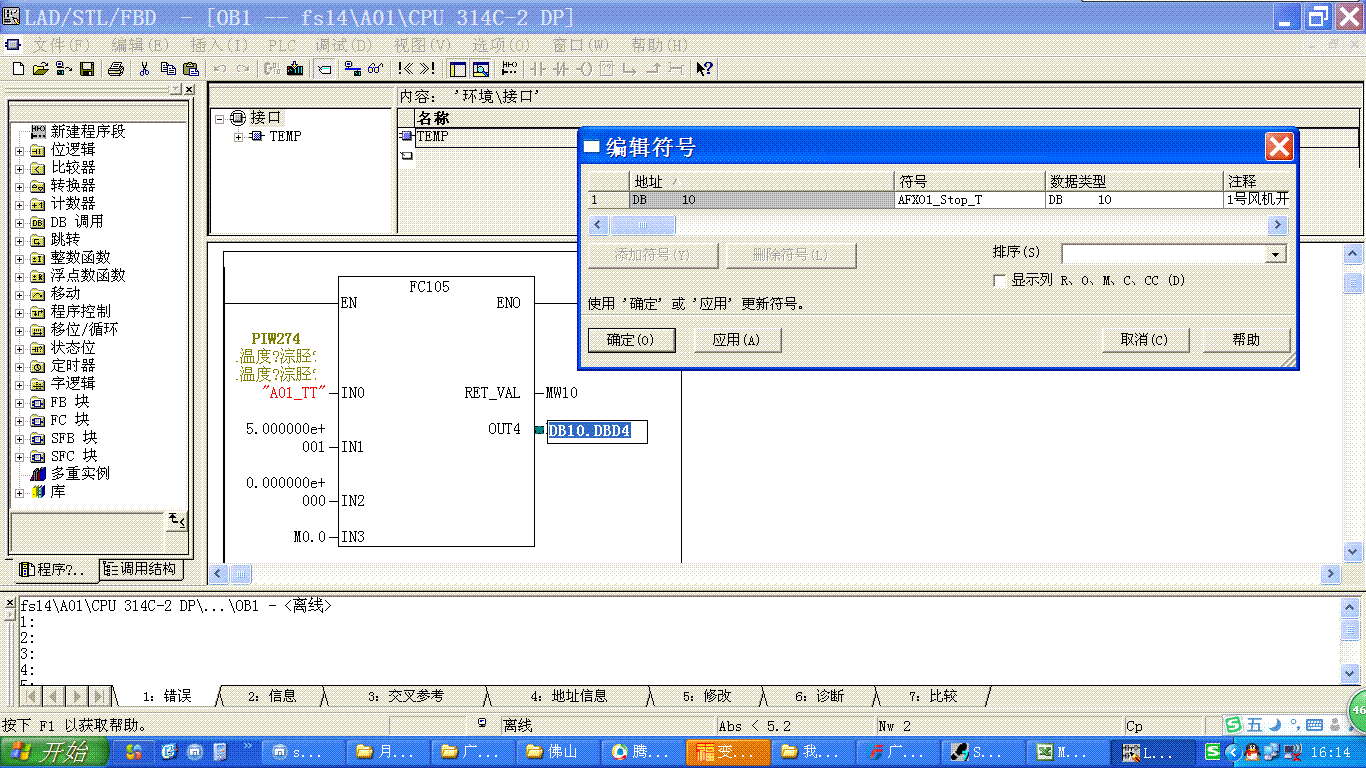The width and height of the screenshot is (1366, 768).
Task: Open the 排序 dropdown list
Action: pos(1274,255)
